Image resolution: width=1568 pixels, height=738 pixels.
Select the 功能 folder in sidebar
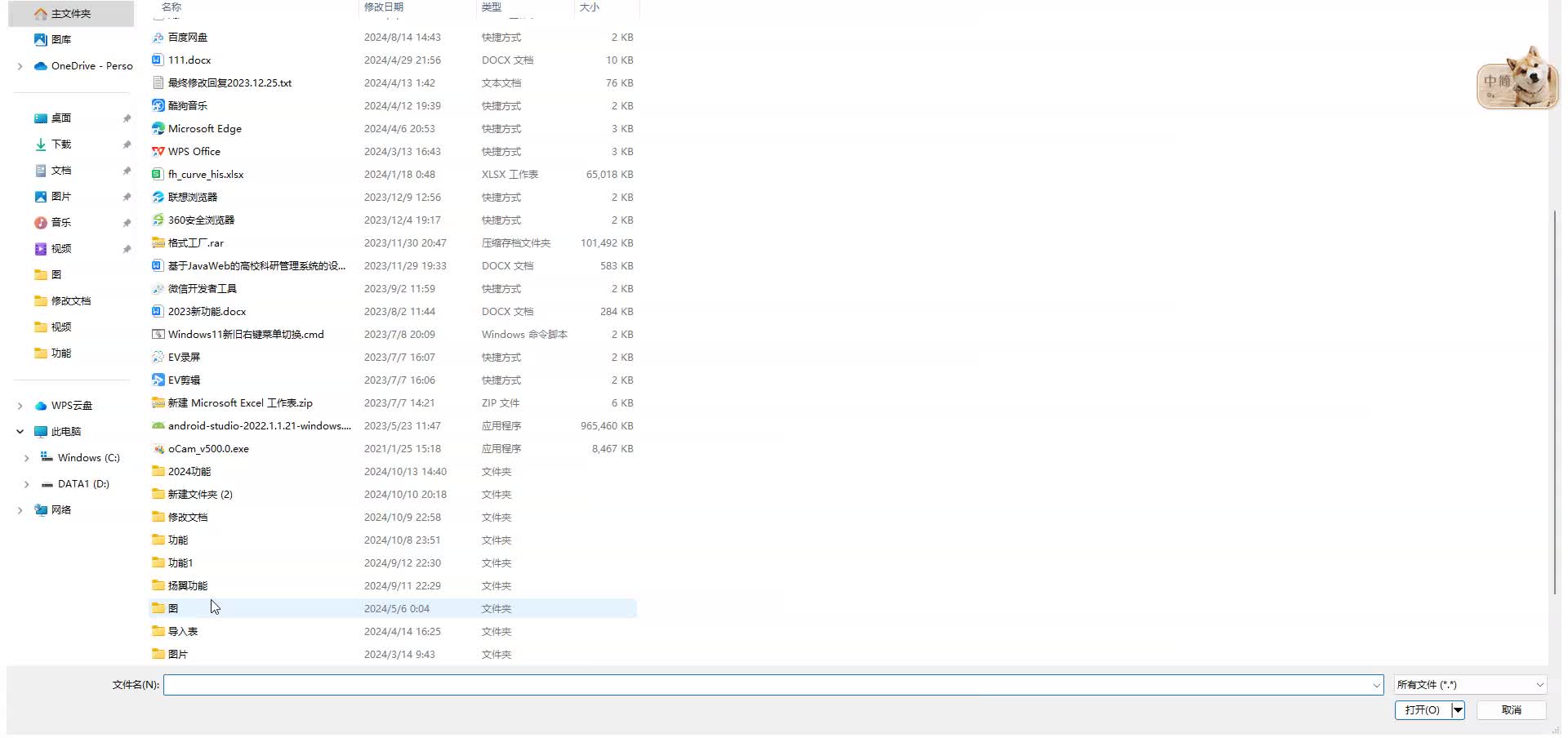61,353
